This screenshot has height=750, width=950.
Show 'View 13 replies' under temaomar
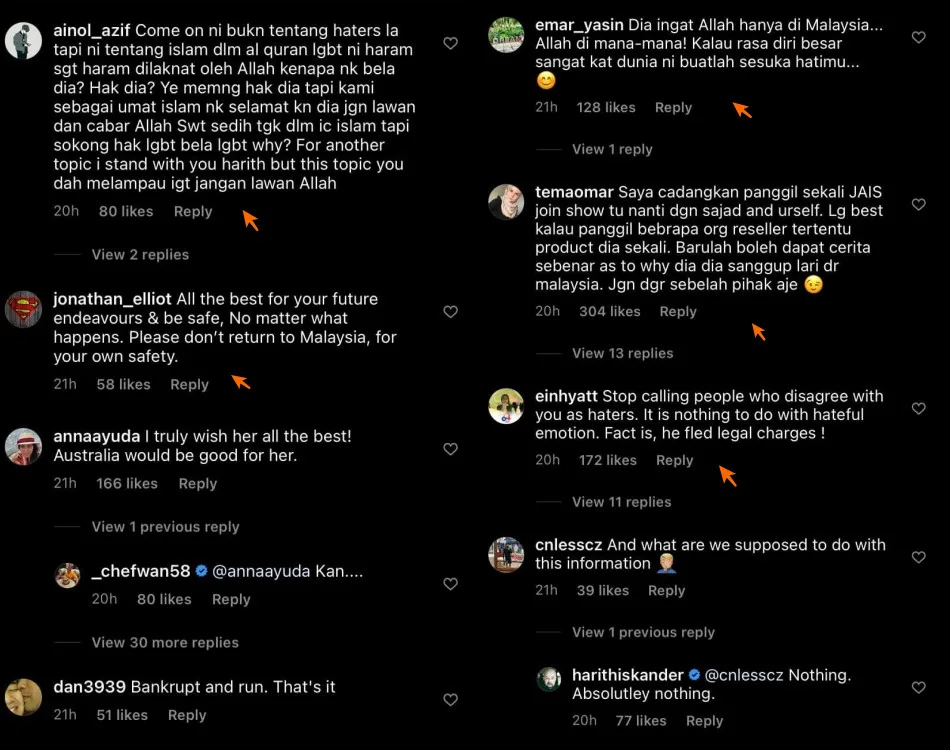pyautogui.click(x=622, y=353)
